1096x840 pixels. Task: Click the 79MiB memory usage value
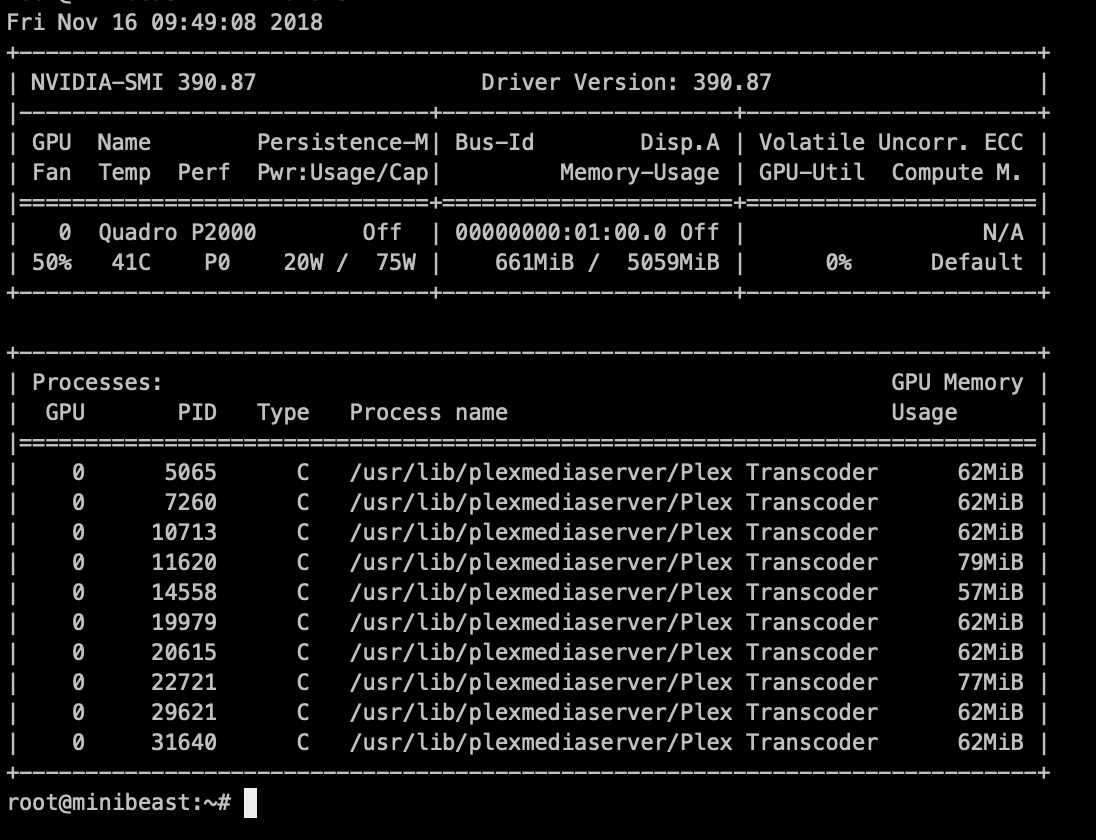tap(990, 562)
